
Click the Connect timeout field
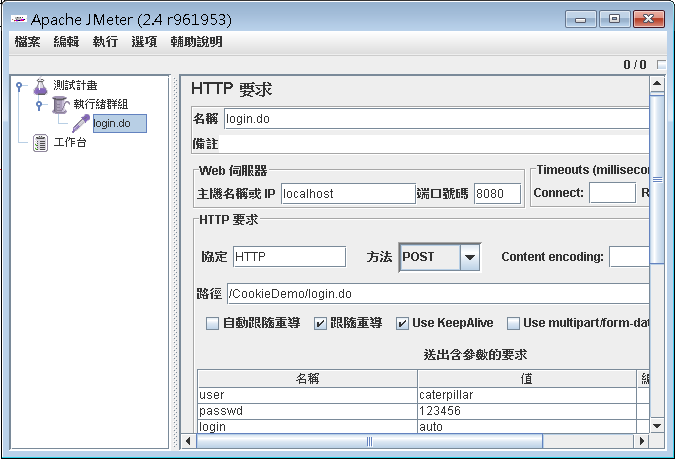tap(612, 193)
